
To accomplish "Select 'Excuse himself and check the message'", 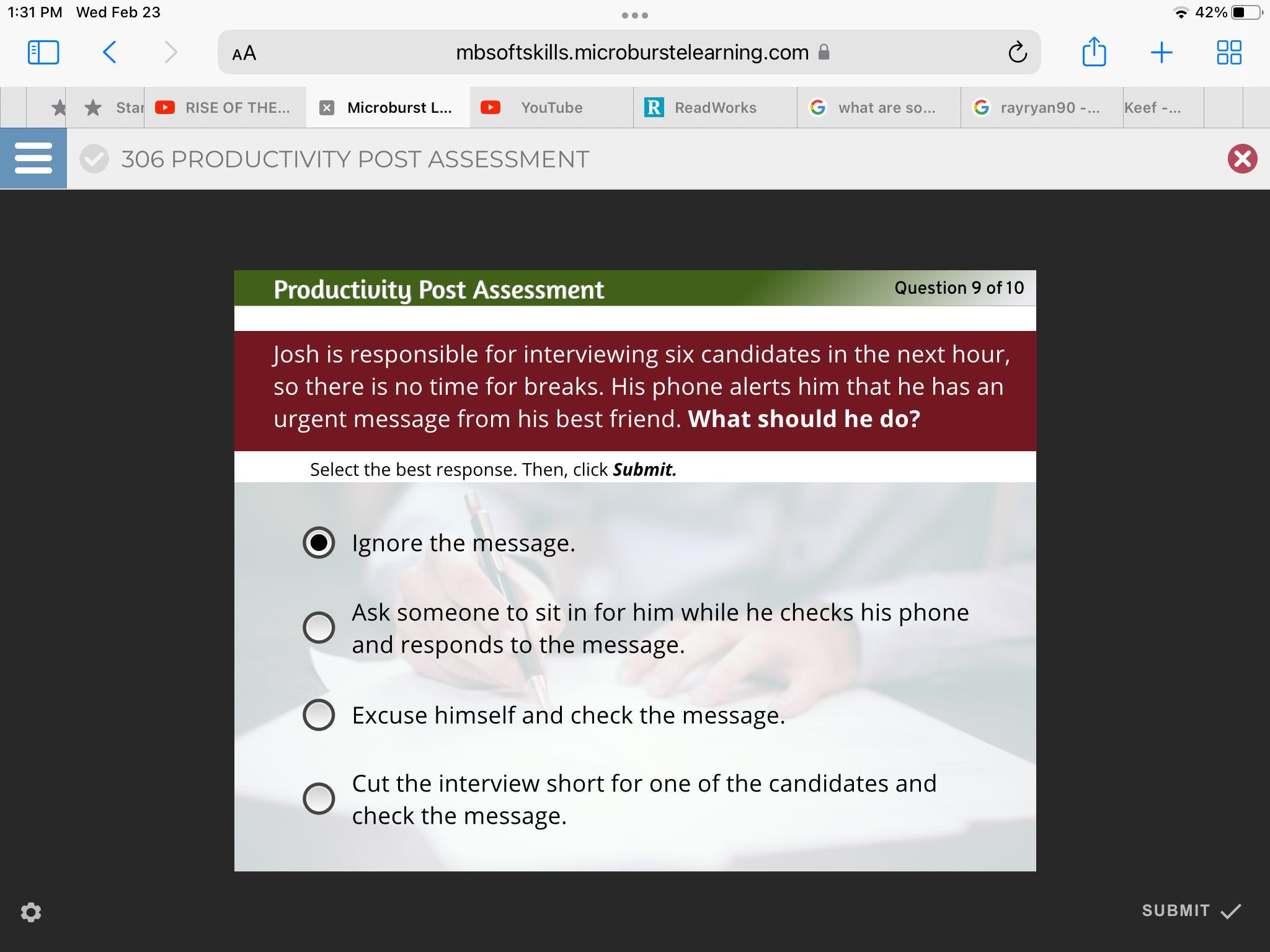I will click(319, 715).
